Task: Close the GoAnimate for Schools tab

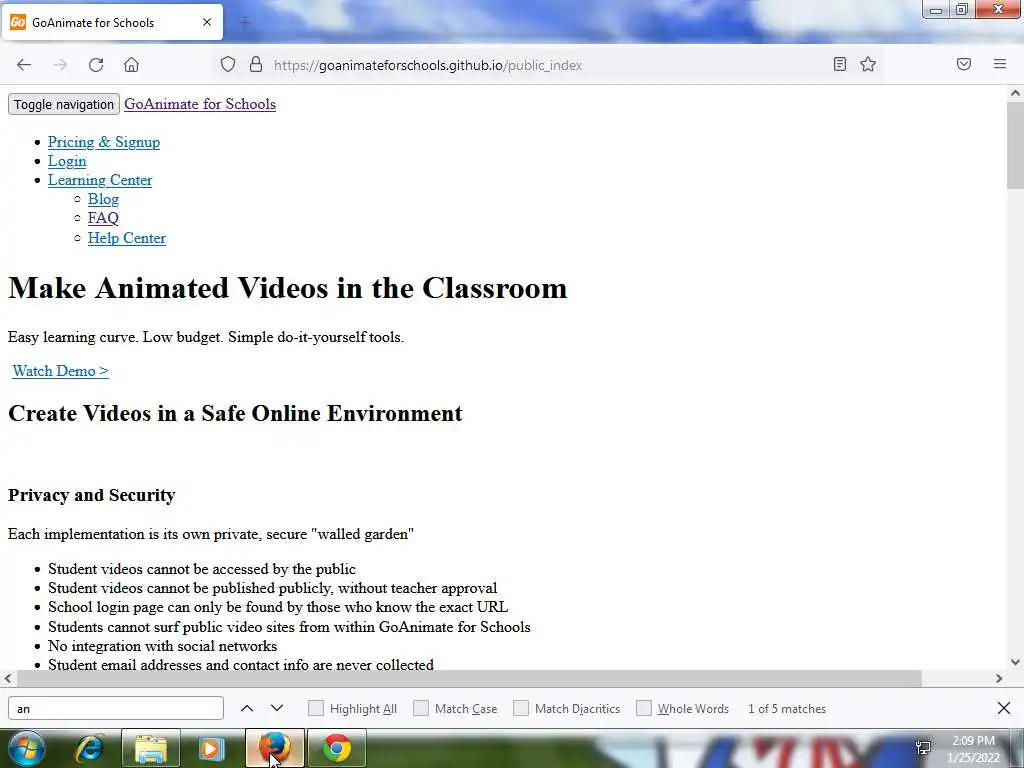Action: tap(207, 22)
